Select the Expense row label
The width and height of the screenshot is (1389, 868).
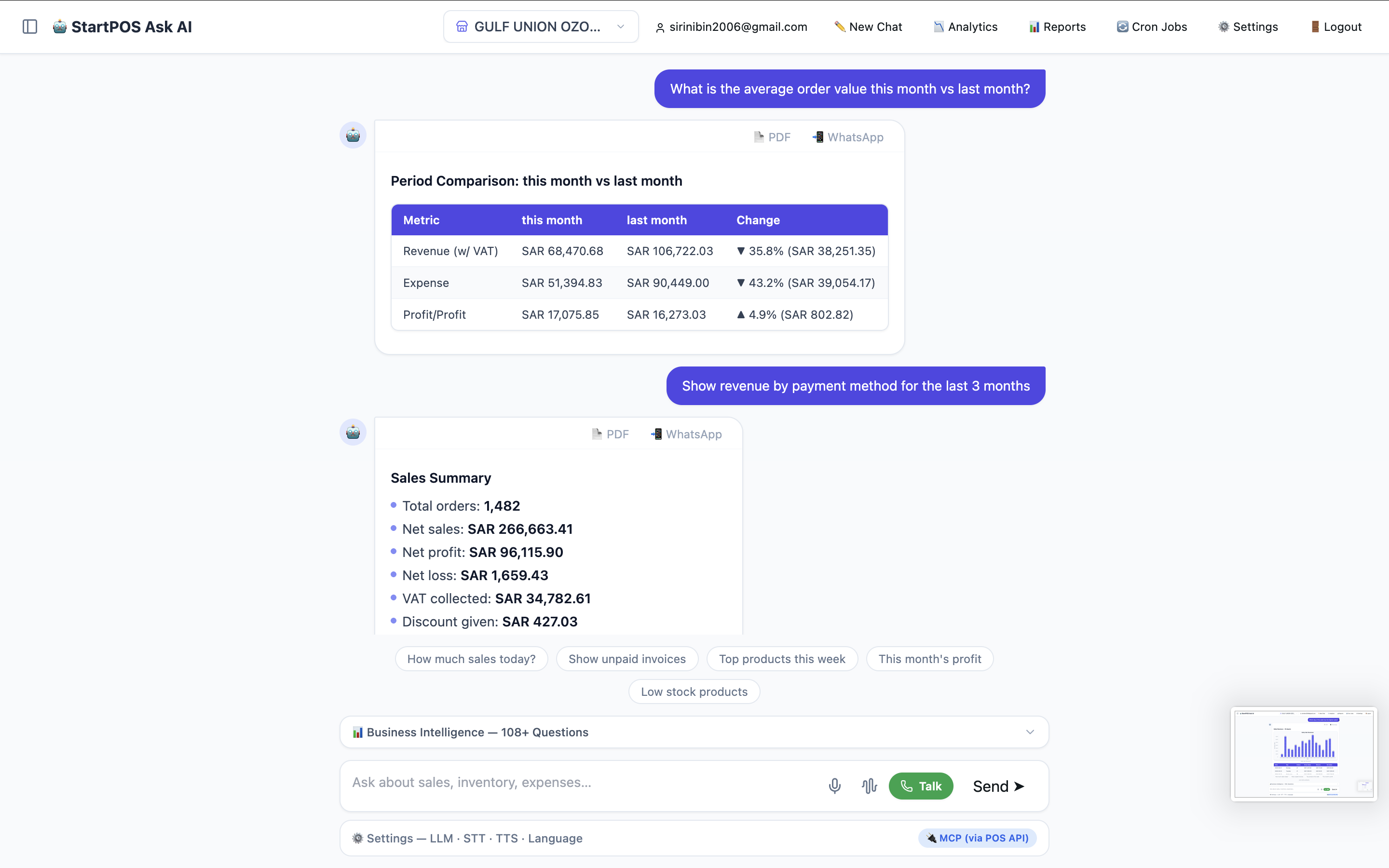pyautogui.click(x=426, y=283)
